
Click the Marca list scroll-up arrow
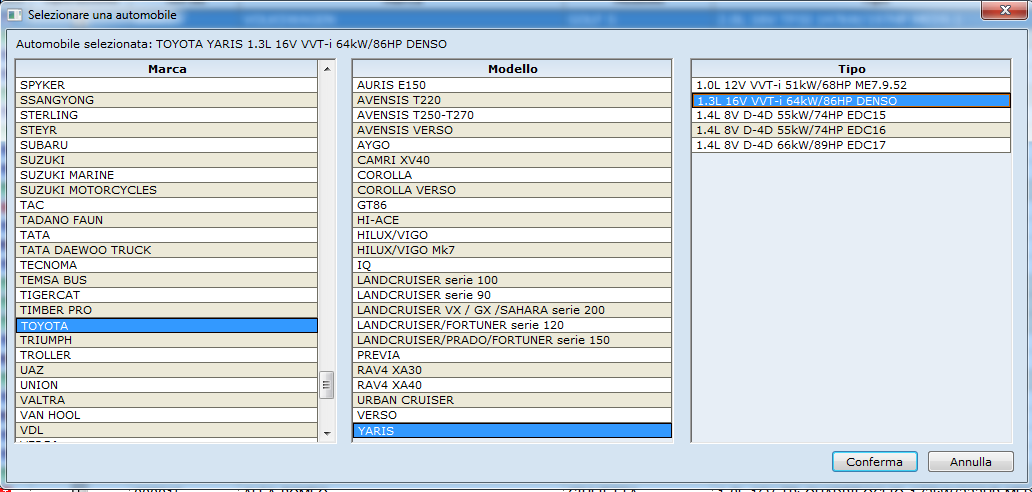tap(327, 68)
